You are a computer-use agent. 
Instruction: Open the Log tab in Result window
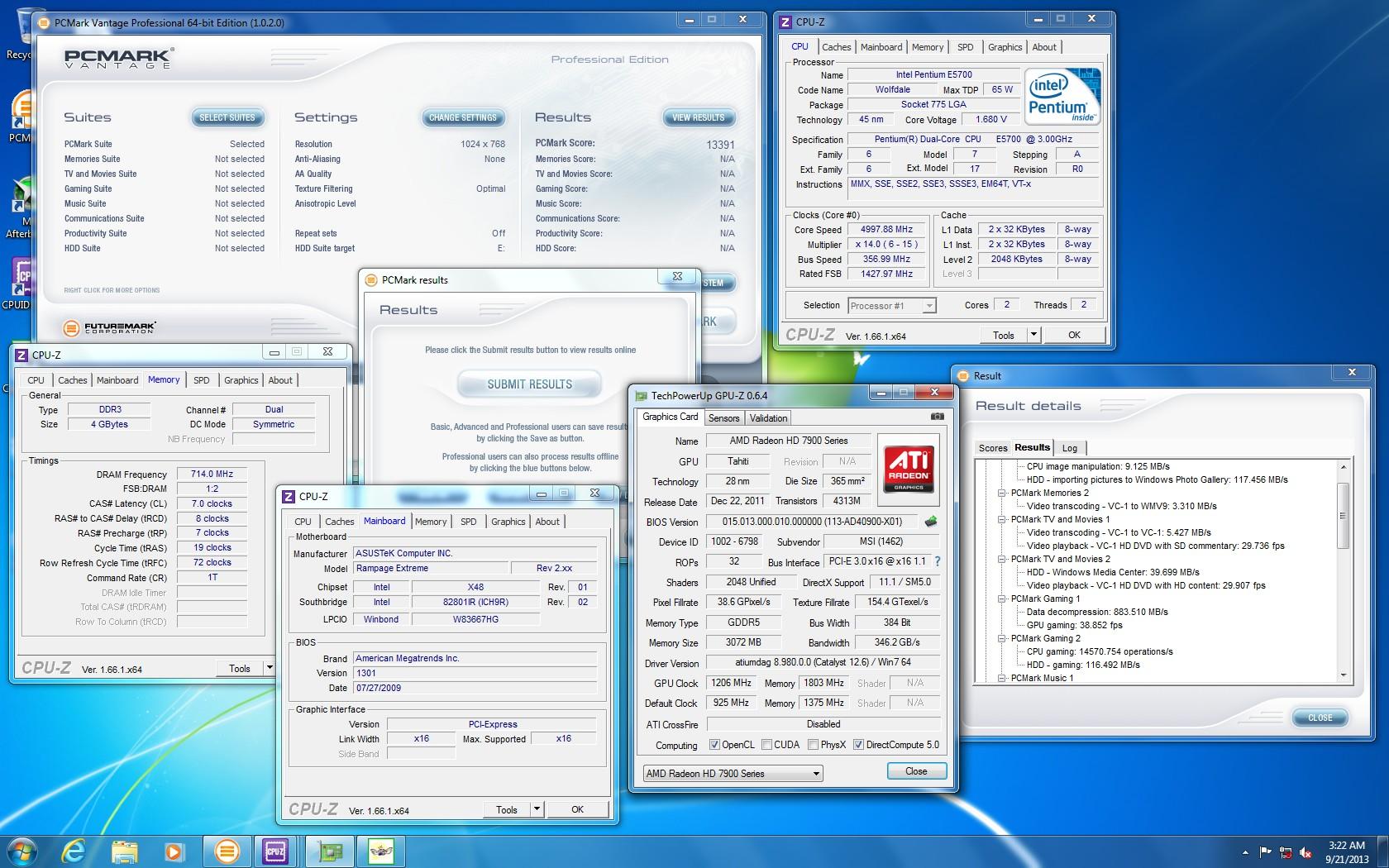1070,448
